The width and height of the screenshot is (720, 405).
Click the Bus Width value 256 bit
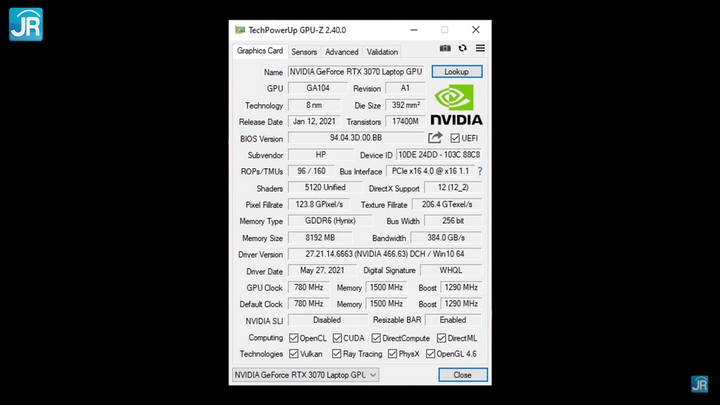click(453, 221)
